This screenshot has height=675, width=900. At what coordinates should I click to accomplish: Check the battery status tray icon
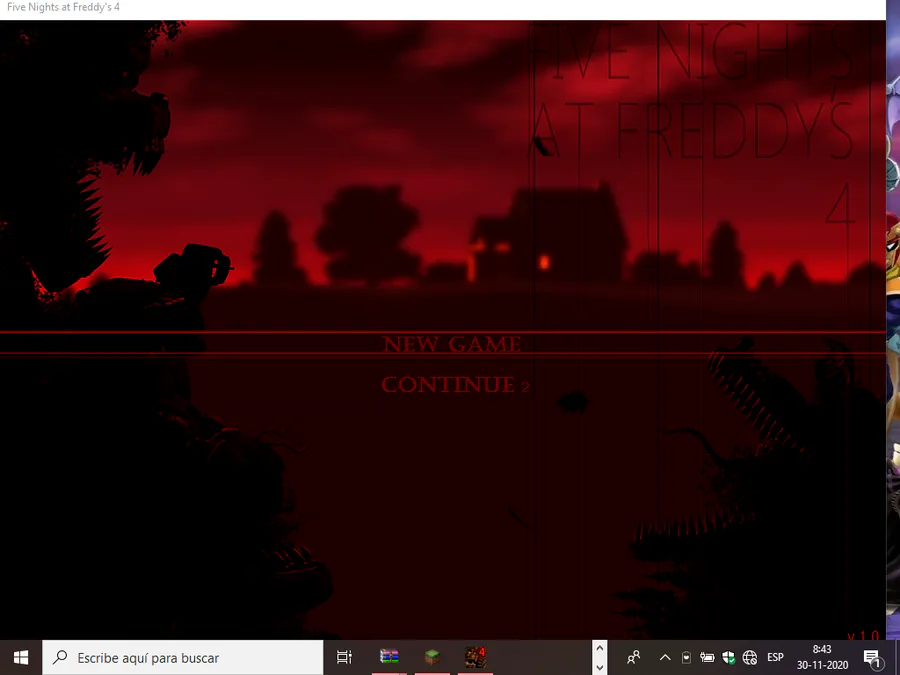(686, 657)
